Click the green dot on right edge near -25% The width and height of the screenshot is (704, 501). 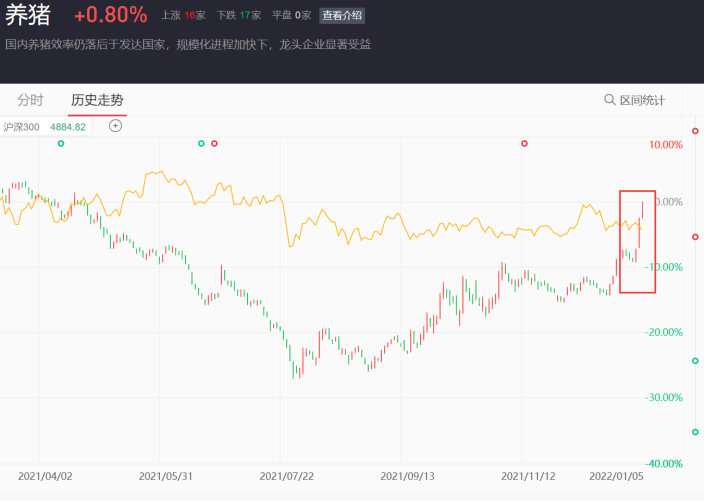coord(695,361)
